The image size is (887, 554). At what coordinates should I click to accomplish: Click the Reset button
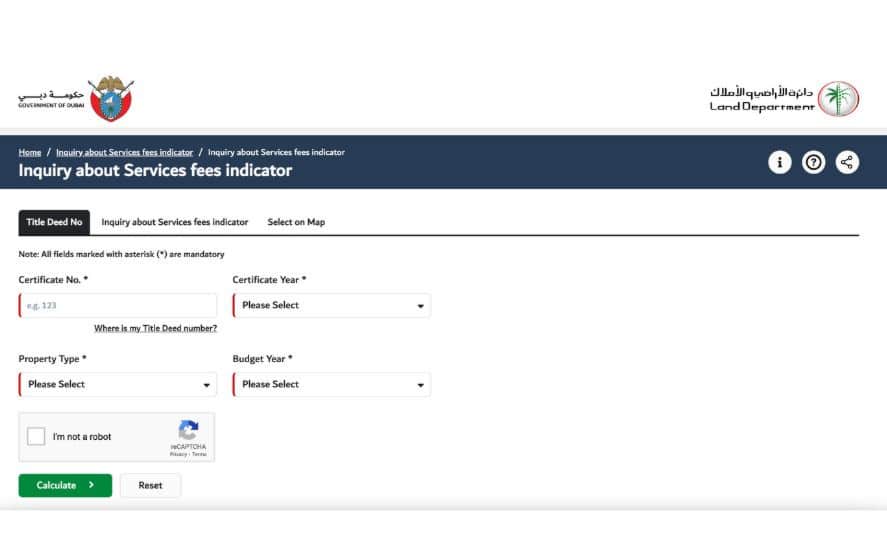click(150, 485)
